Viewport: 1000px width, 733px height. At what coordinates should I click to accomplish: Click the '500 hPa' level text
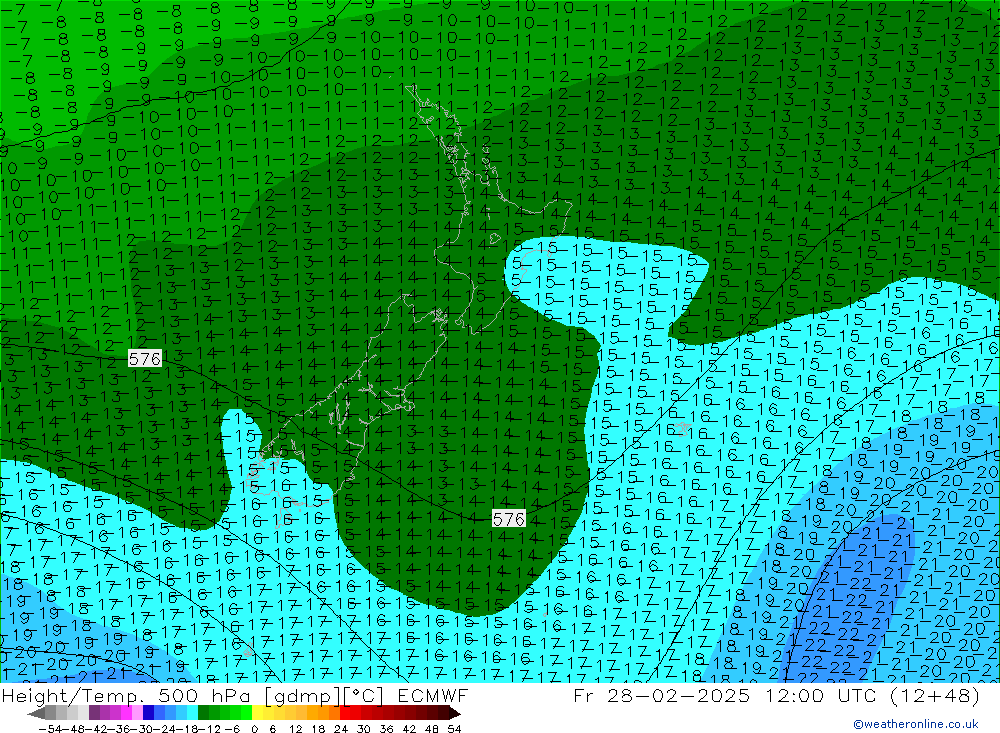202,695
